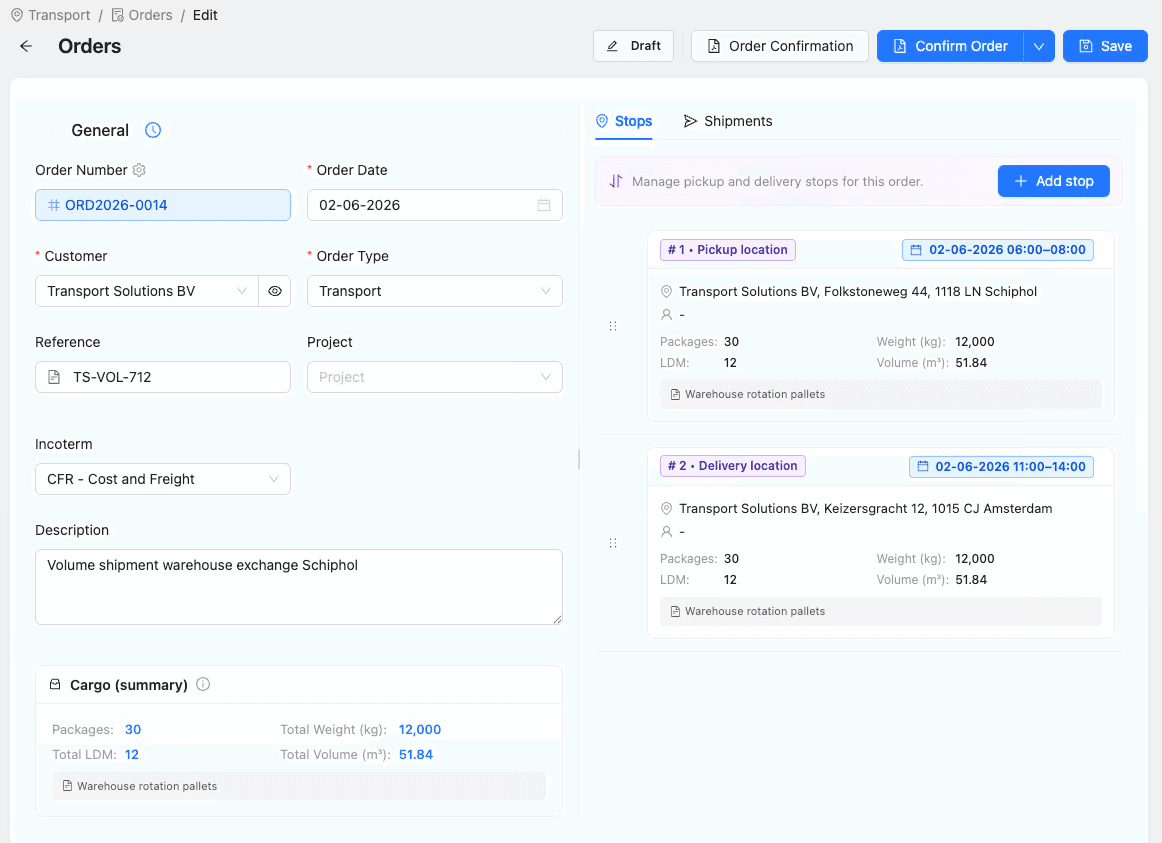
Task: Click the location pin at Folkstoneweg address
Action: click(x=666, y=292)
